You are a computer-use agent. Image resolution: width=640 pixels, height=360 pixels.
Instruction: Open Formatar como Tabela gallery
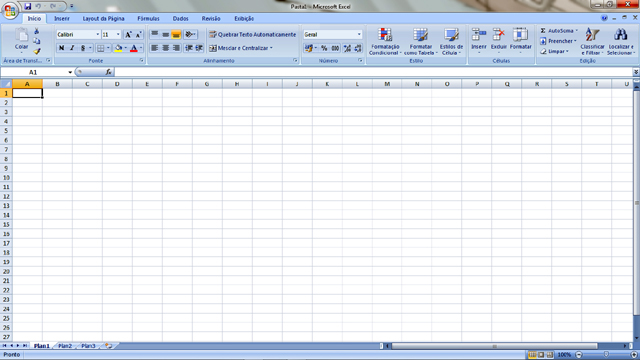click(420, 41)
